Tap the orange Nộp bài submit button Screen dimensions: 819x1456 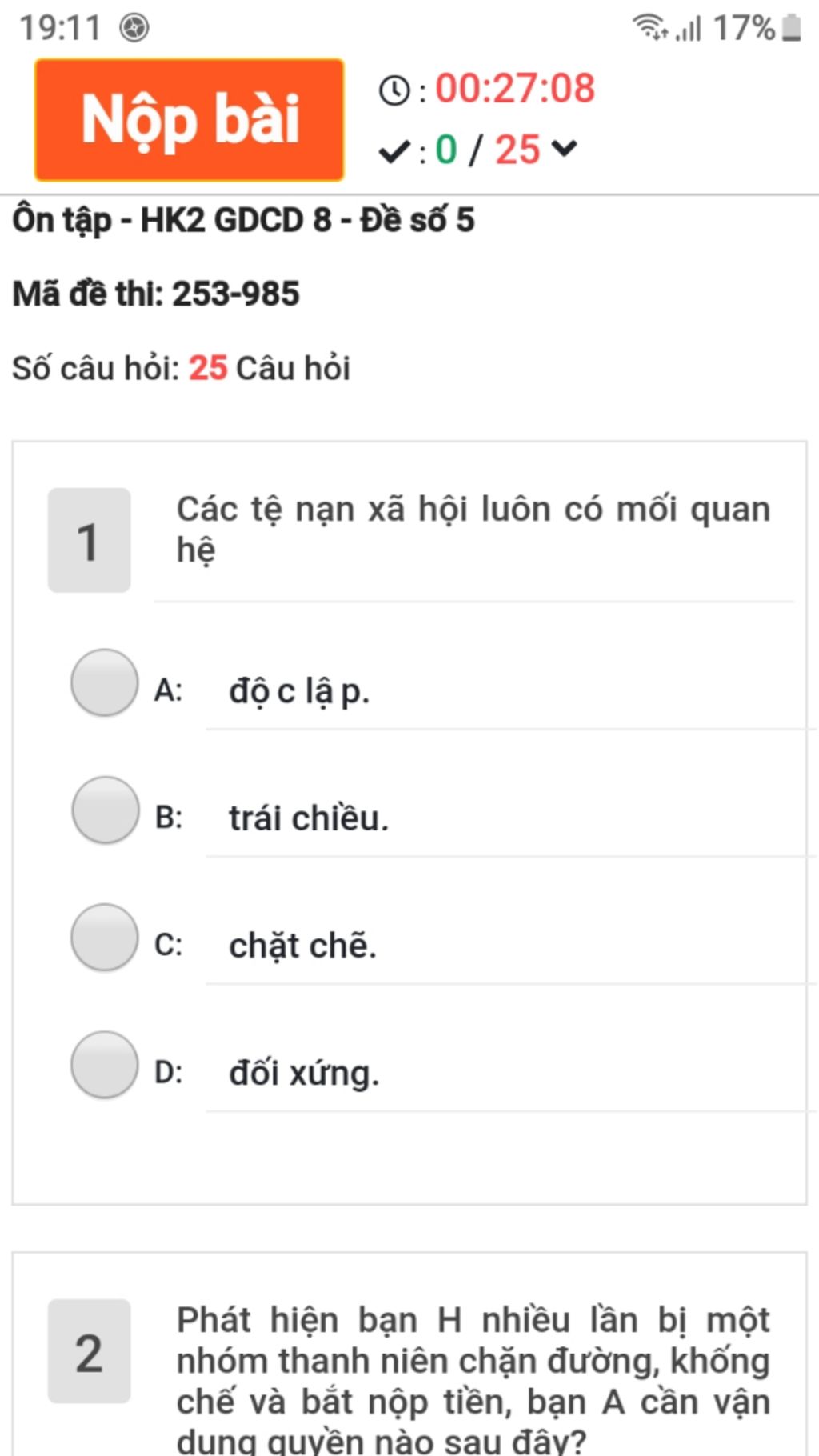pyautogui.click(x=190, y=120)
